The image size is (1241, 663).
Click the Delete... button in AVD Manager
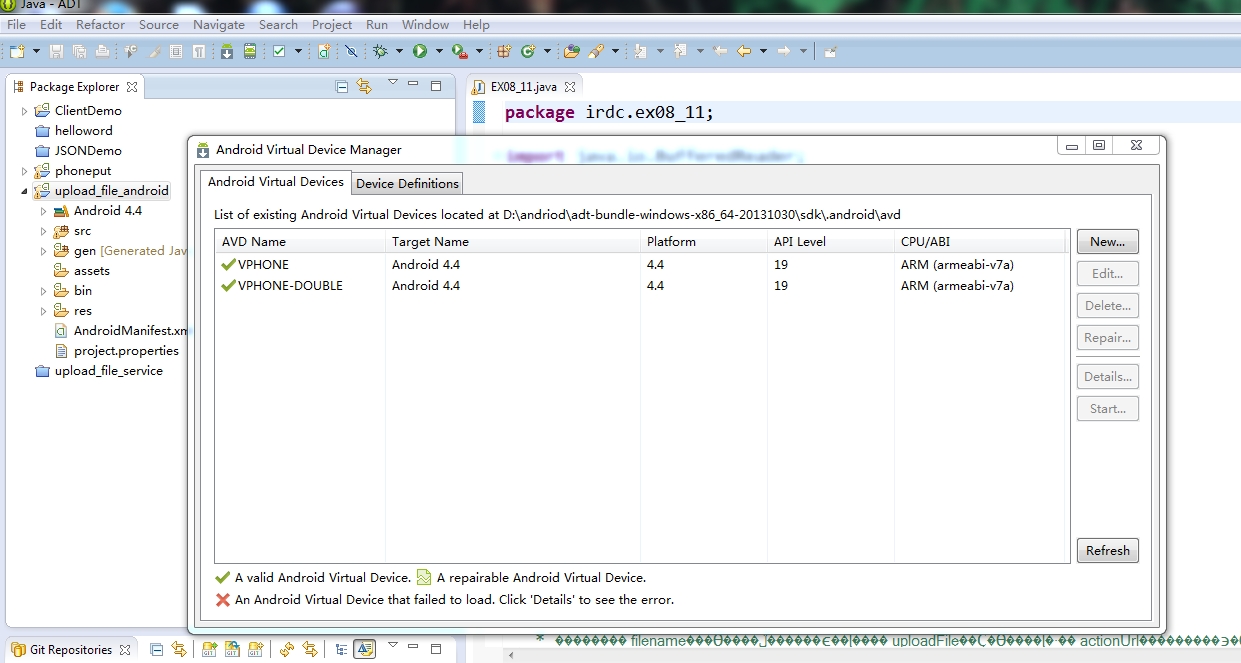pos(1107,305)
